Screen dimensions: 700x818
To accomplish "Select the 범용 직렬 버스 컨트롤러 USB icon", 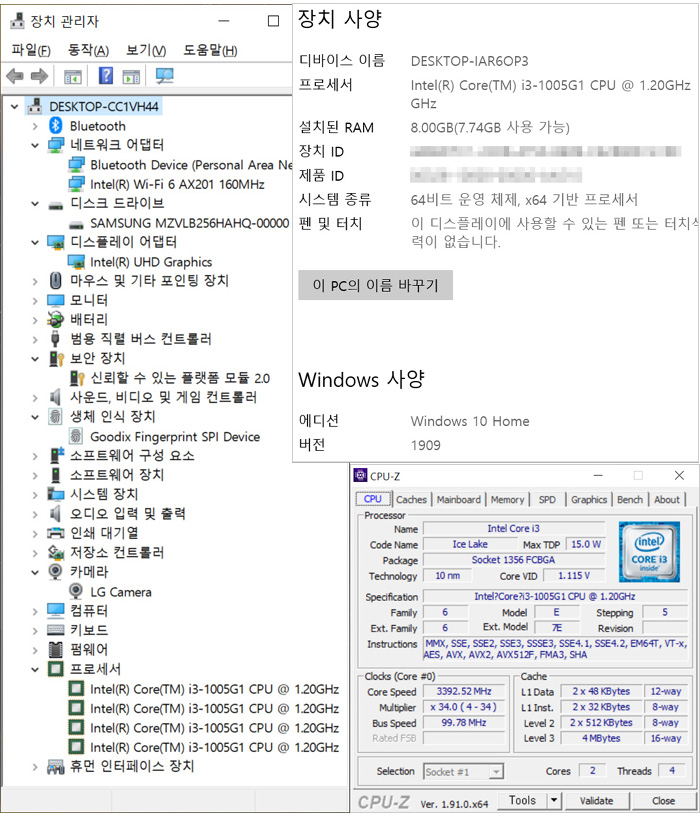I will tap(55, 339).
